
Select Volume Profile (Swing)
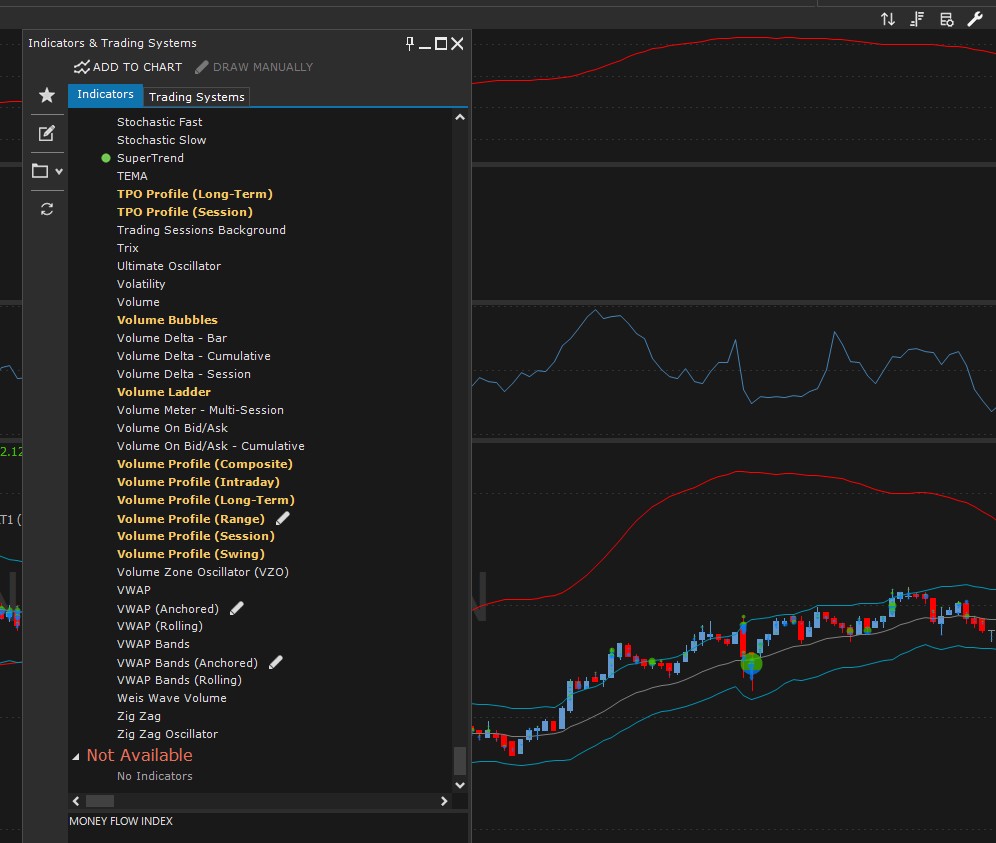tap(191, 554)
